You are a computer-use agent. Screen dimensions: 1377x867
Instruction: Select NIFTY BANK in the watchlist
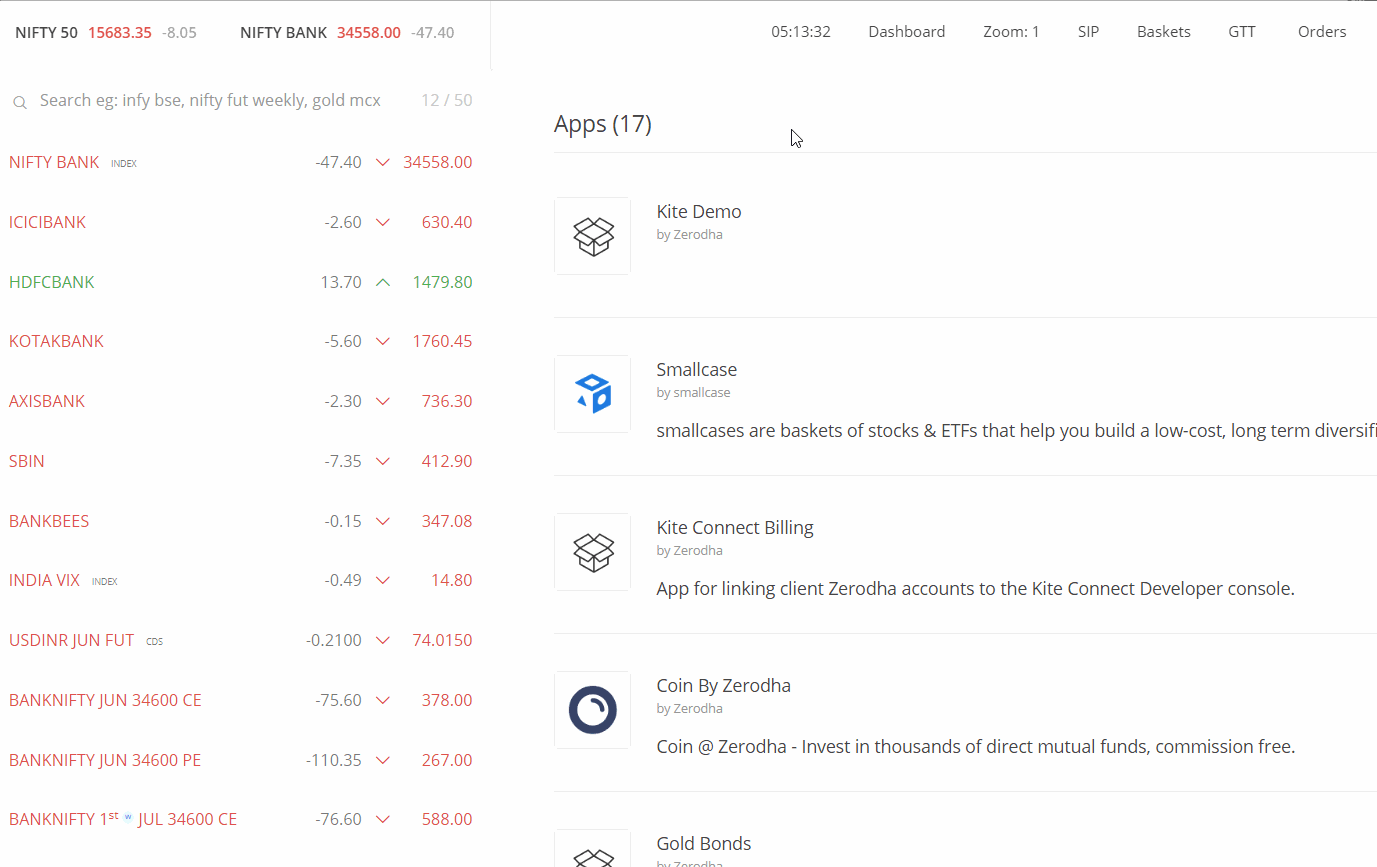[x=54, y=162]
